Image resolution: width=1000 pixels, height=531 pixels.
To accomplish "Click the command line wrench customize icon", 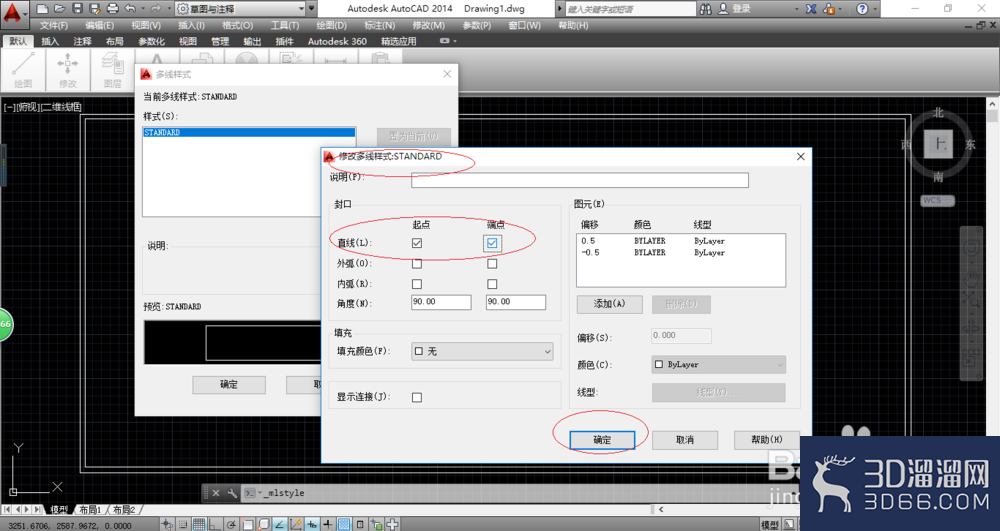I will point(232,493).
